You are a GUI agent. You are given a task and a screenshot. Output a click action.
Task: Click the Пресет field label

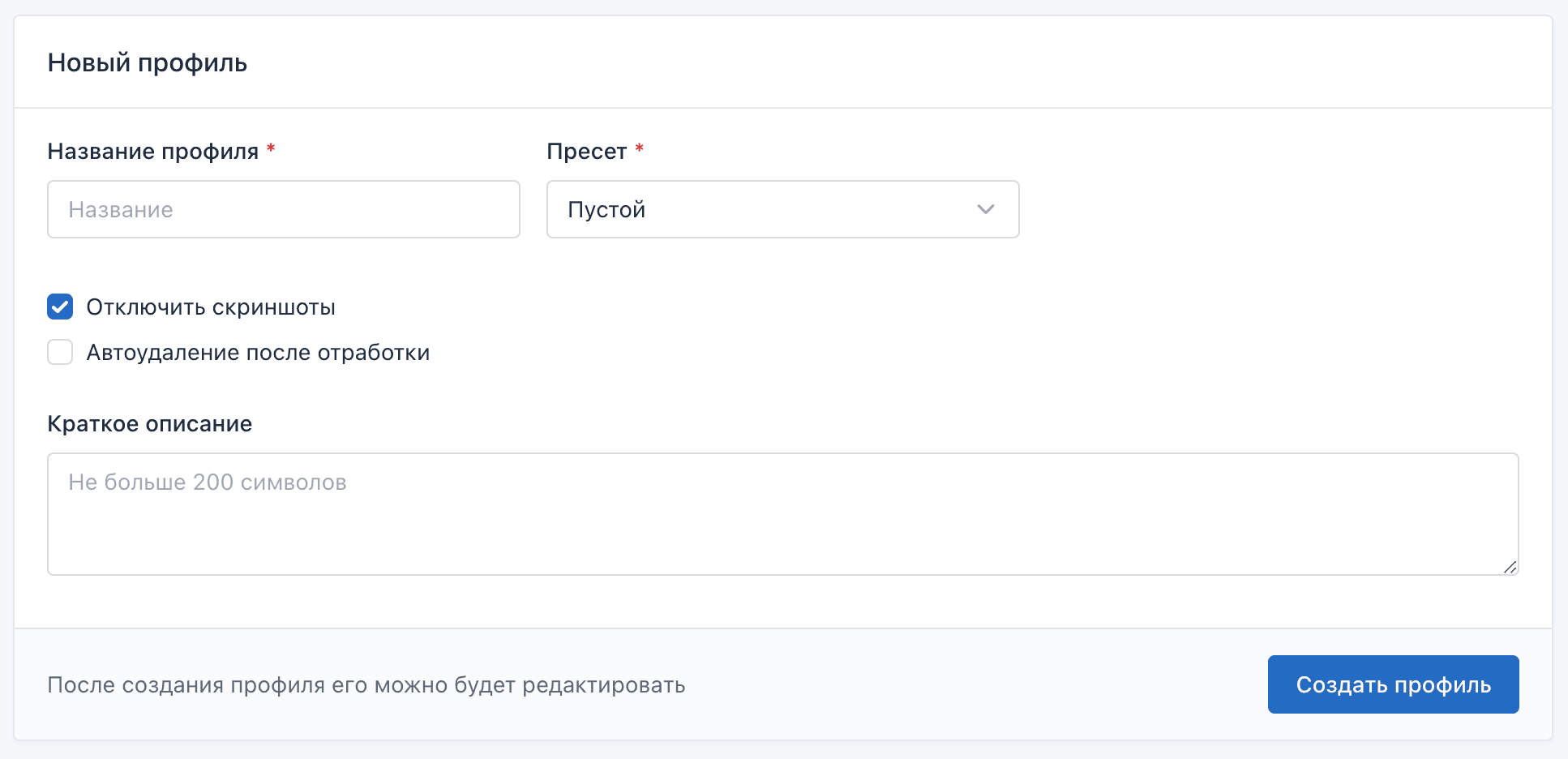[586, 152]
